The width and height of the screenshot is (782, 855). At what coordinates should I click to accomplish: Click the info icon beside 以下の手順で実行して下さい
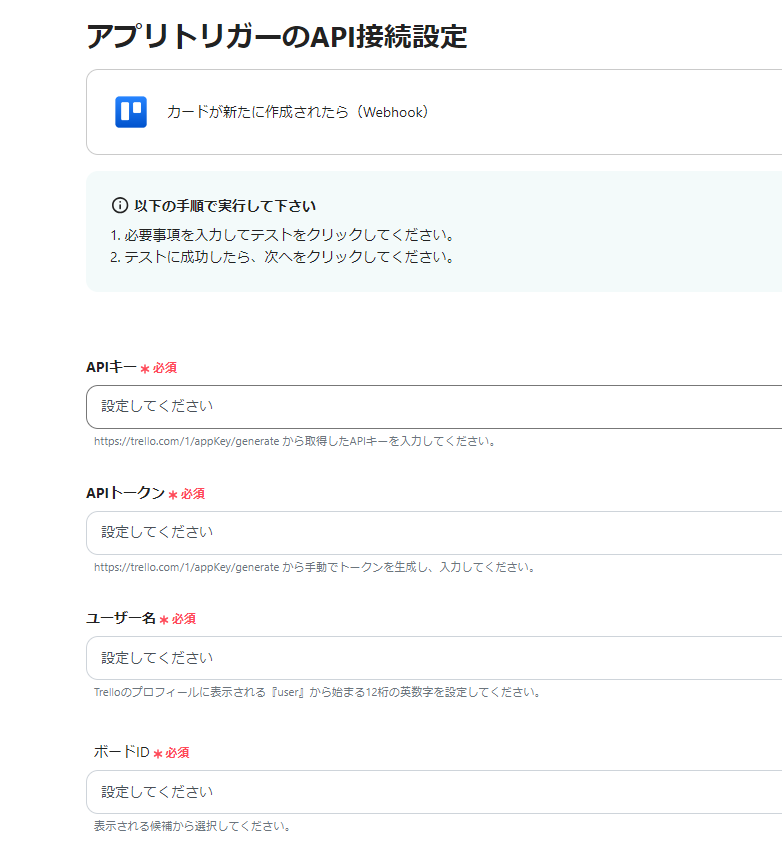point(119,206)
